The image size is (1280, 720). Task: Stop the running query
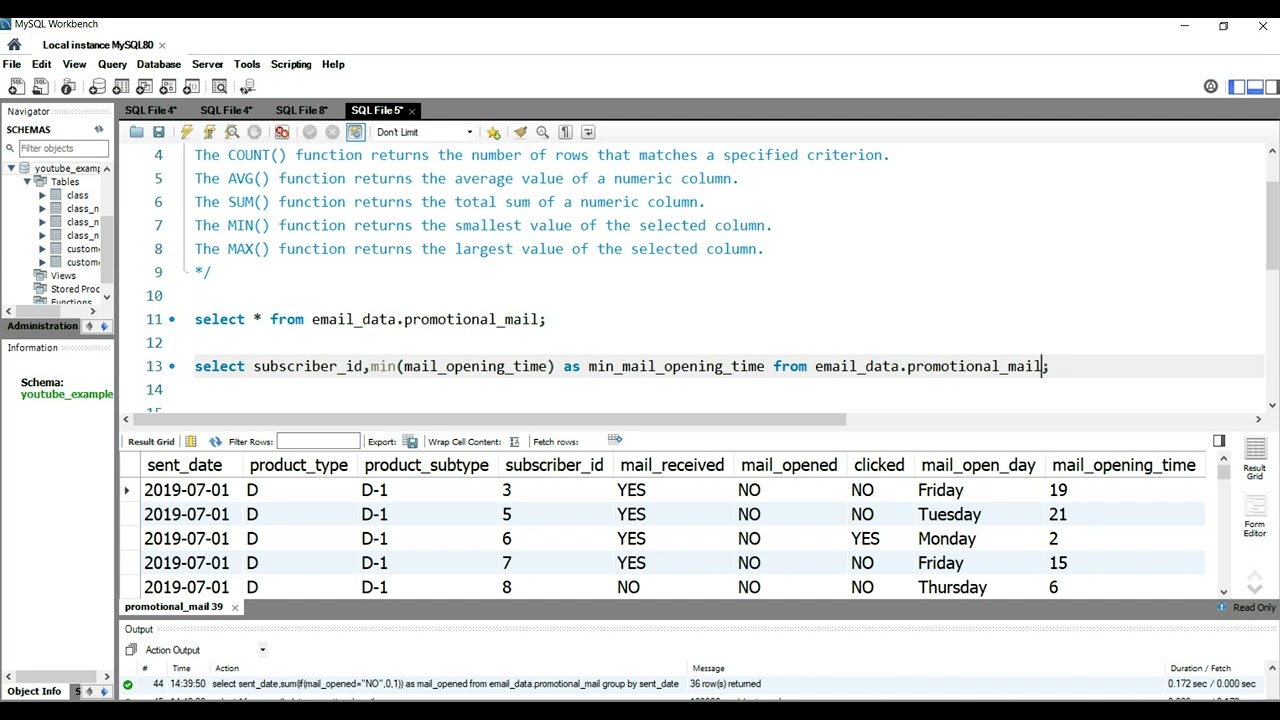coord(254,132)
